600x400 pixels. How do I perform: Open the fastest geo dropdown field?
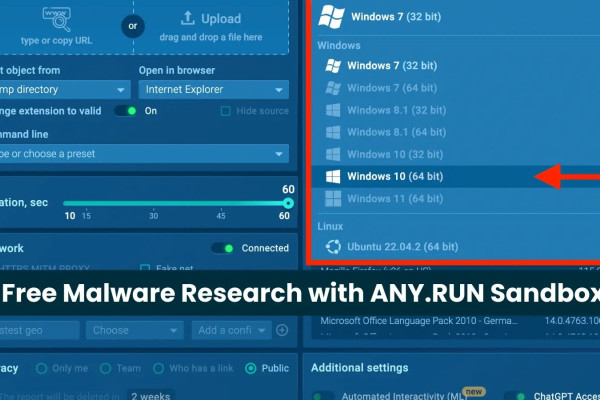[x=39, y=330]
